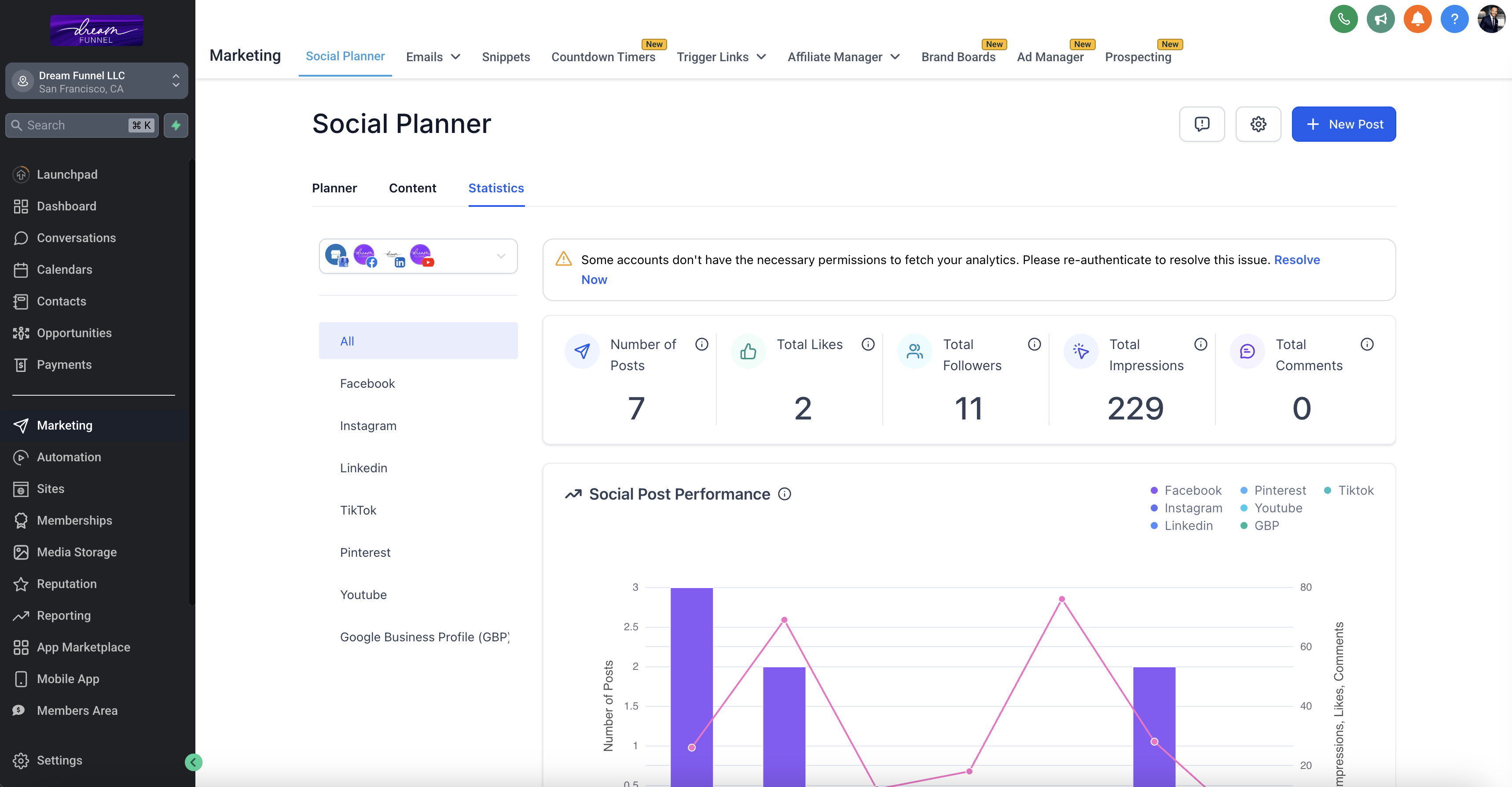Open Payments in the sidebar
The image size is (1512, 787).
coord(64,365)
